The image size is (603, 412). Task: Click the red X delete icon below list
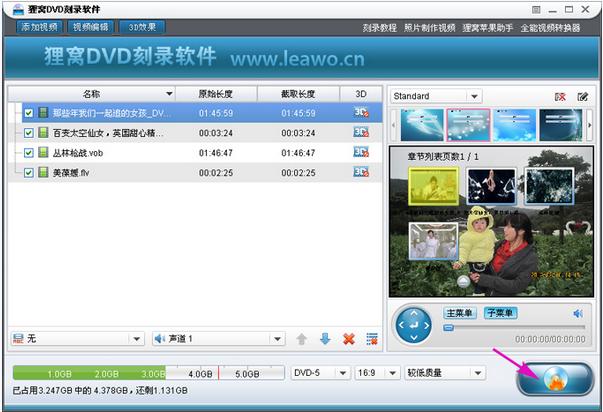click(x=349, y=339)
